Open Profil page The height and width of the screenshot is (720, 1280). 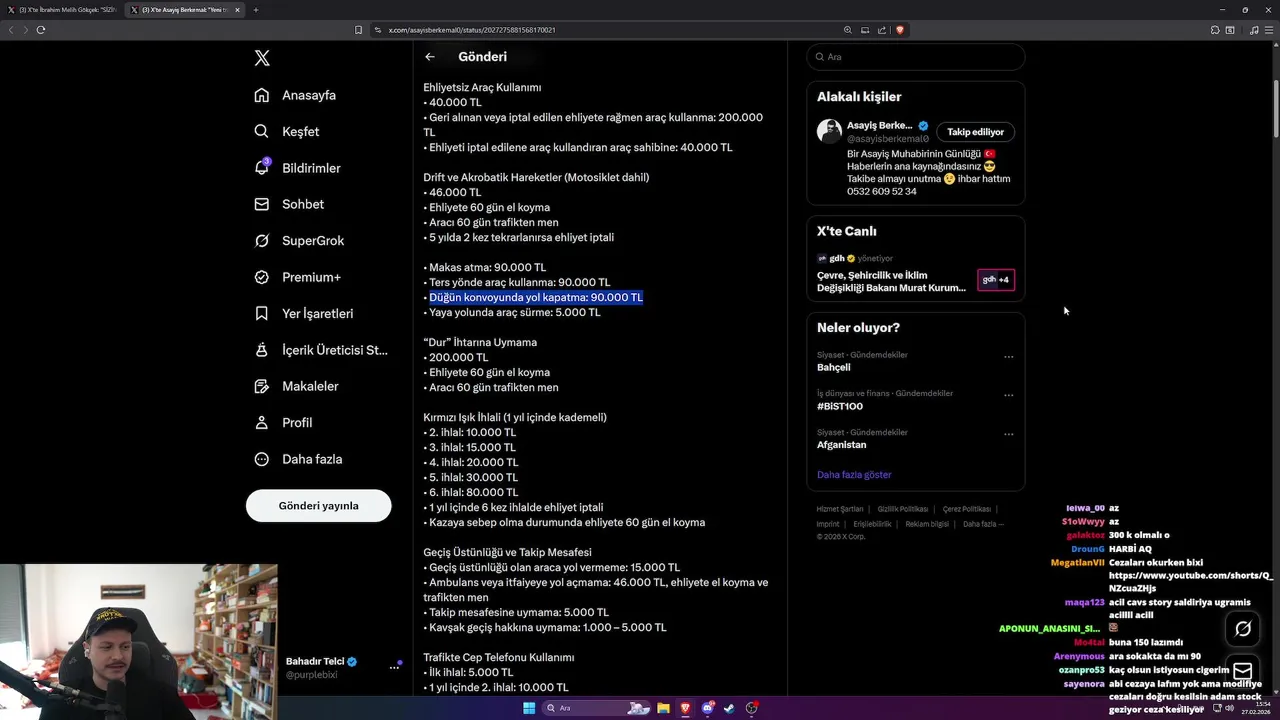click(x=283, y=422)
